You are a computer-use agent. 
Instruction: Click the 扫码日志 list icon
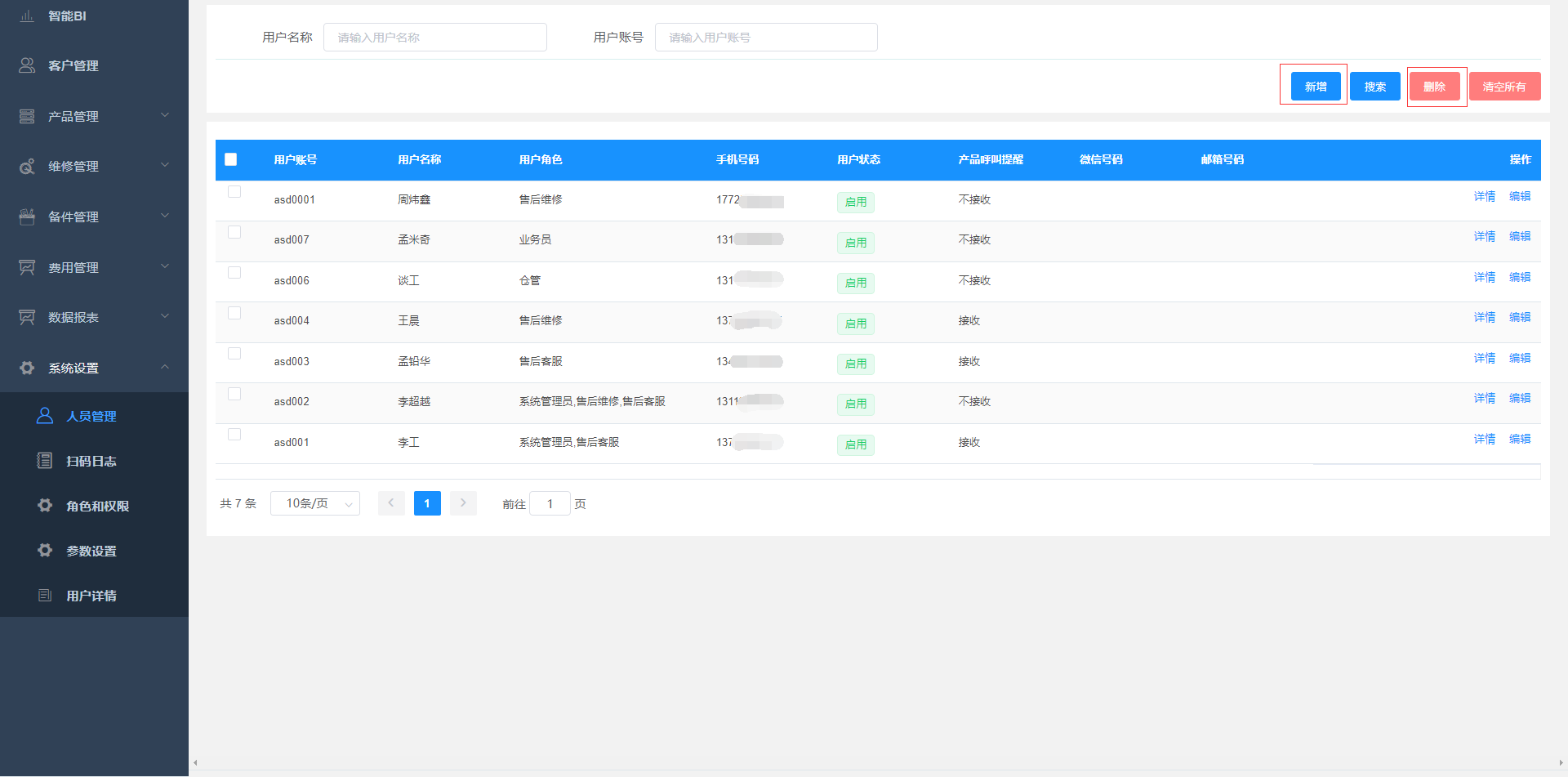click(45, 461)
